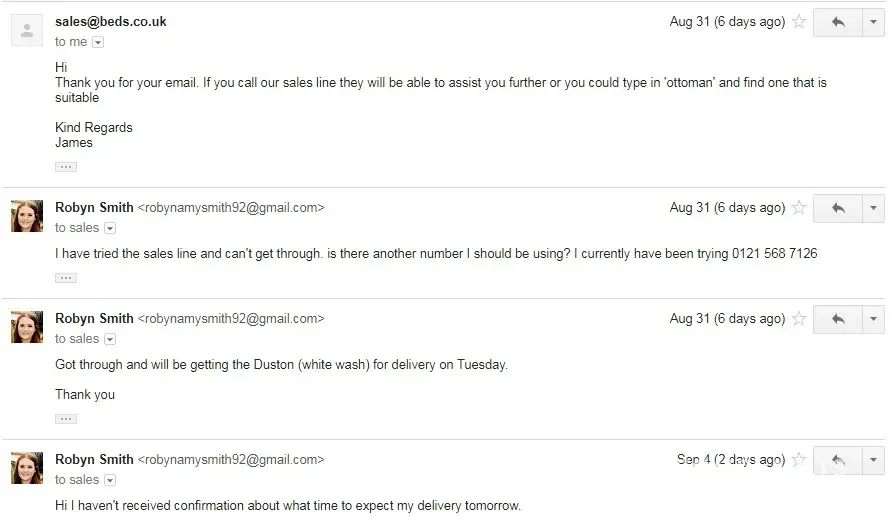Image resolution: width=895 pixels, height=522 pixels.
Task: Toggle star on the Sep 4 message
Action: click(799, 460)
